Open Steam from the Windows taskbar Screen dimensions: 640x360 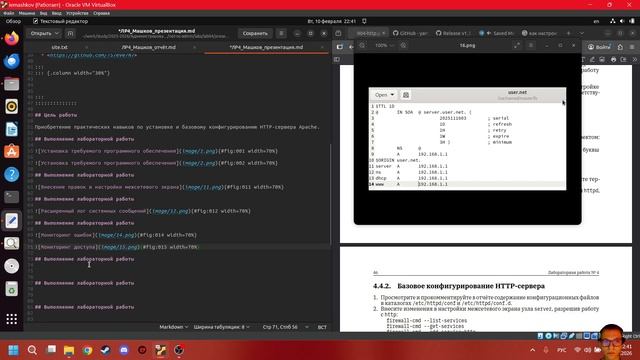[105, 350]
